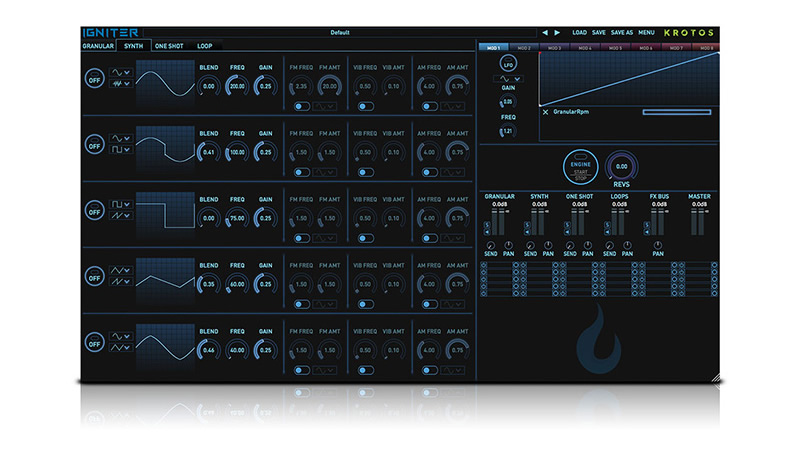
Task: Turn on oscillator 5 with OFF button
Action: (94, 342)
